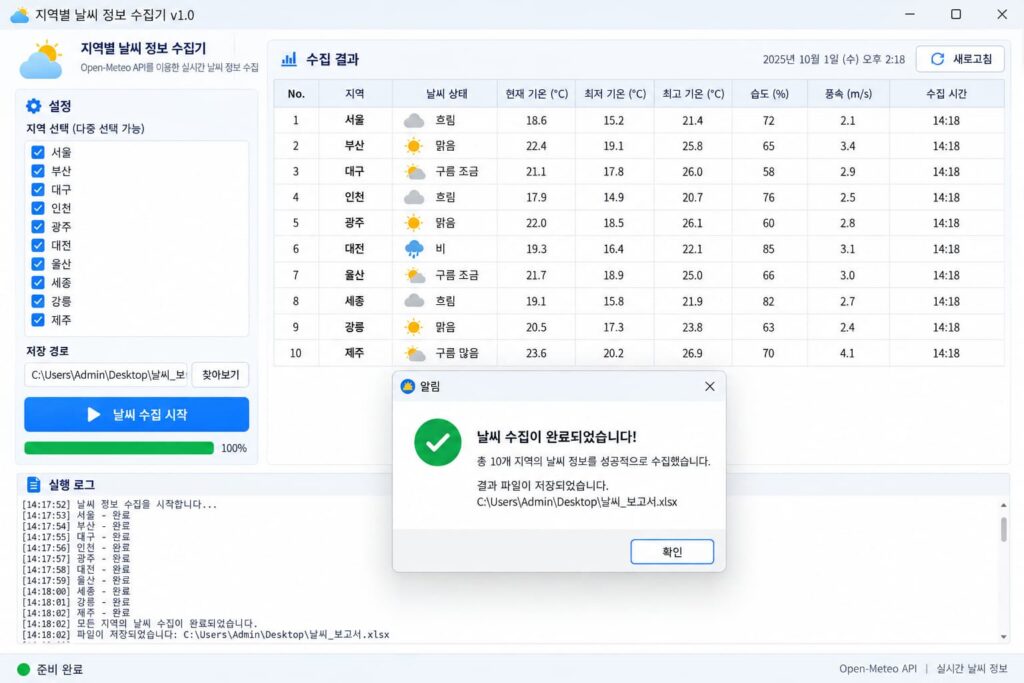Uncheck the 서울 region checkbox
This screenshot has height=683, width=1024.
38,152
